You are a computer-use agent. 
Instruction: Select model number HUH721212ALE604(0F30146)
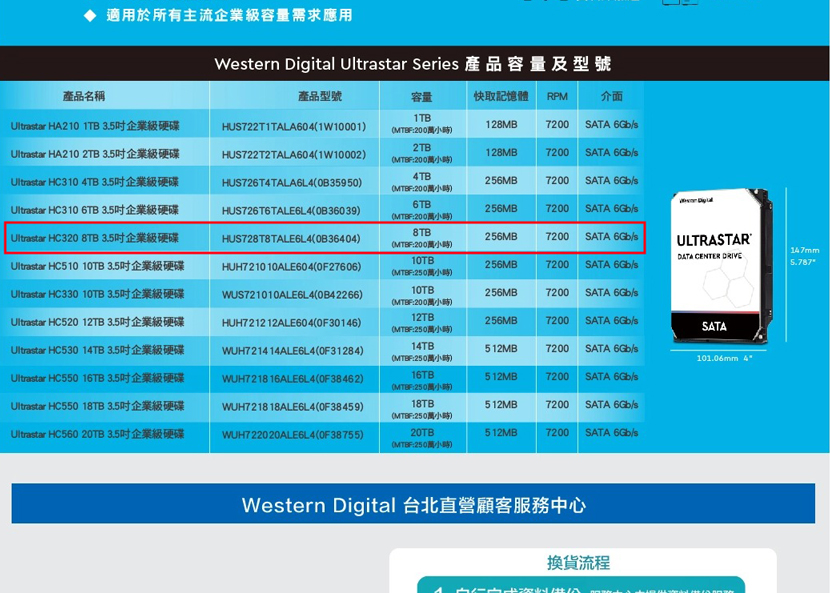click(292, 323)
